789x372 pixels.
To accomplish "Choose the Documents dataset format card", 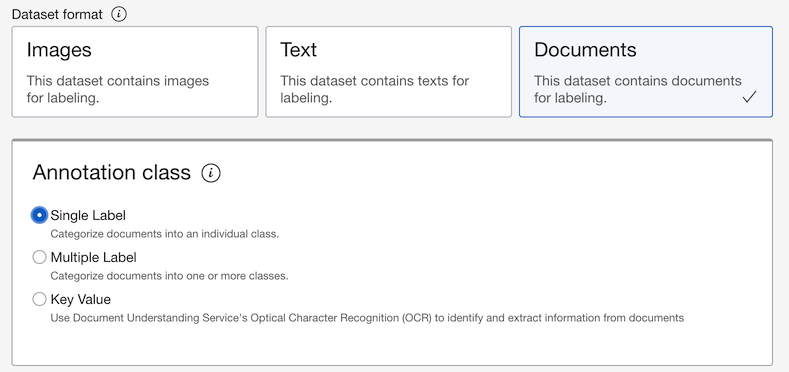I will click(646, 72).
